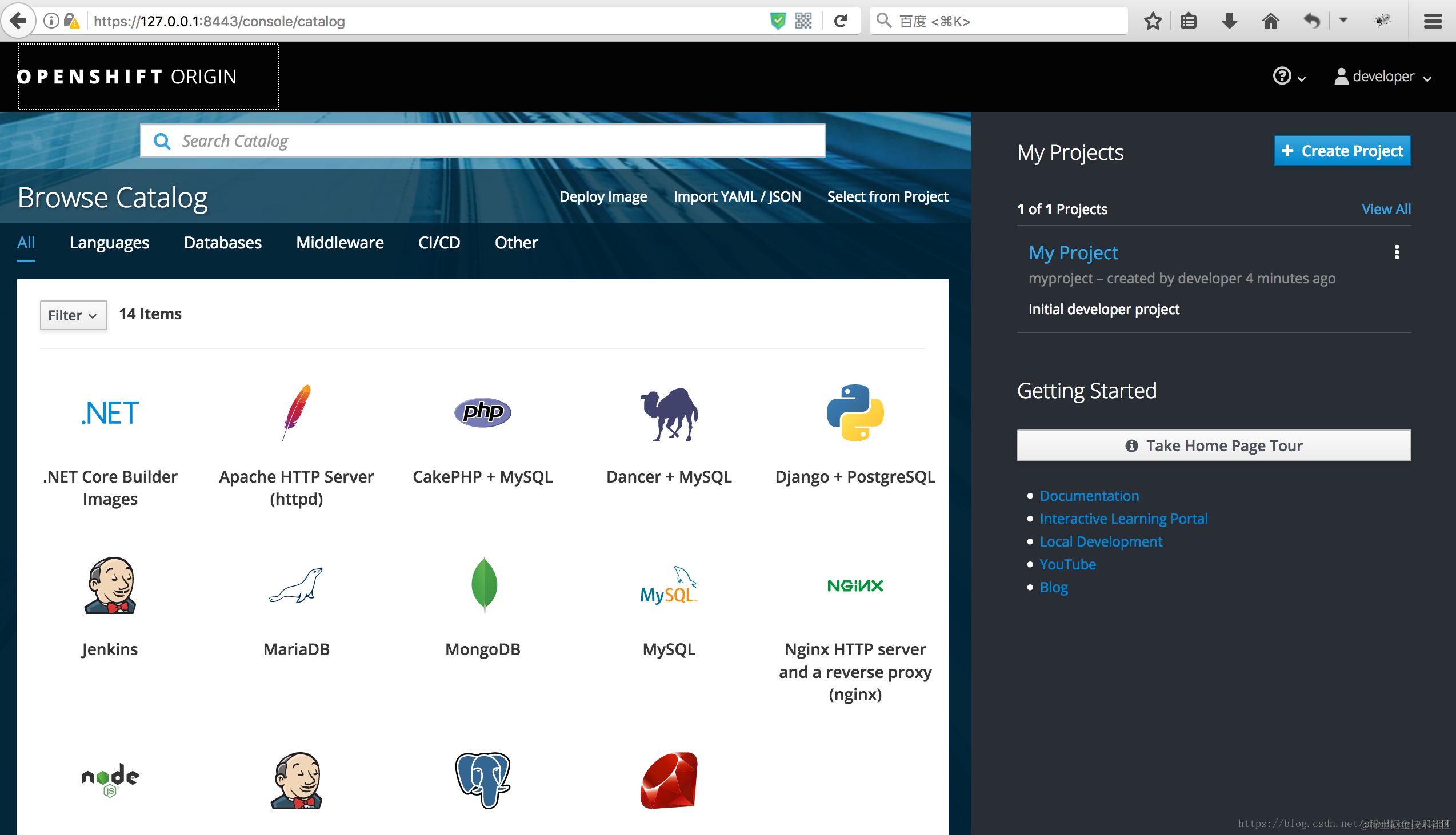1456x835 pixels.
Task: Click the Nginx logo icon
Action: [x=855, y=585]
